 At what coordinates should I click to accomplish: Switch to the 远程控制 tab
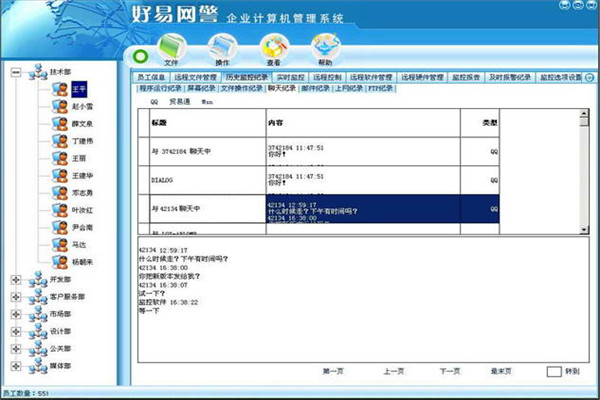click(327, 77)
